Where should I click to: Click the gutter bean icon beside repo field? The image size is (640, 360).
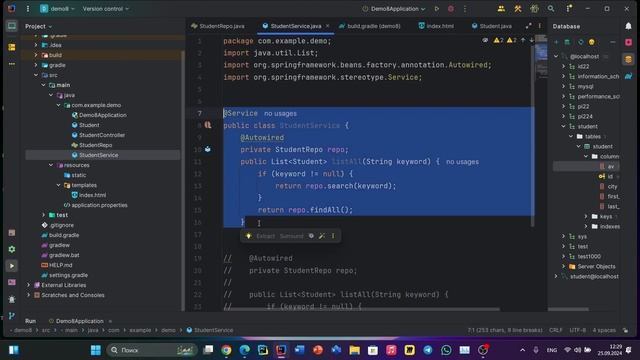point(208,149)
